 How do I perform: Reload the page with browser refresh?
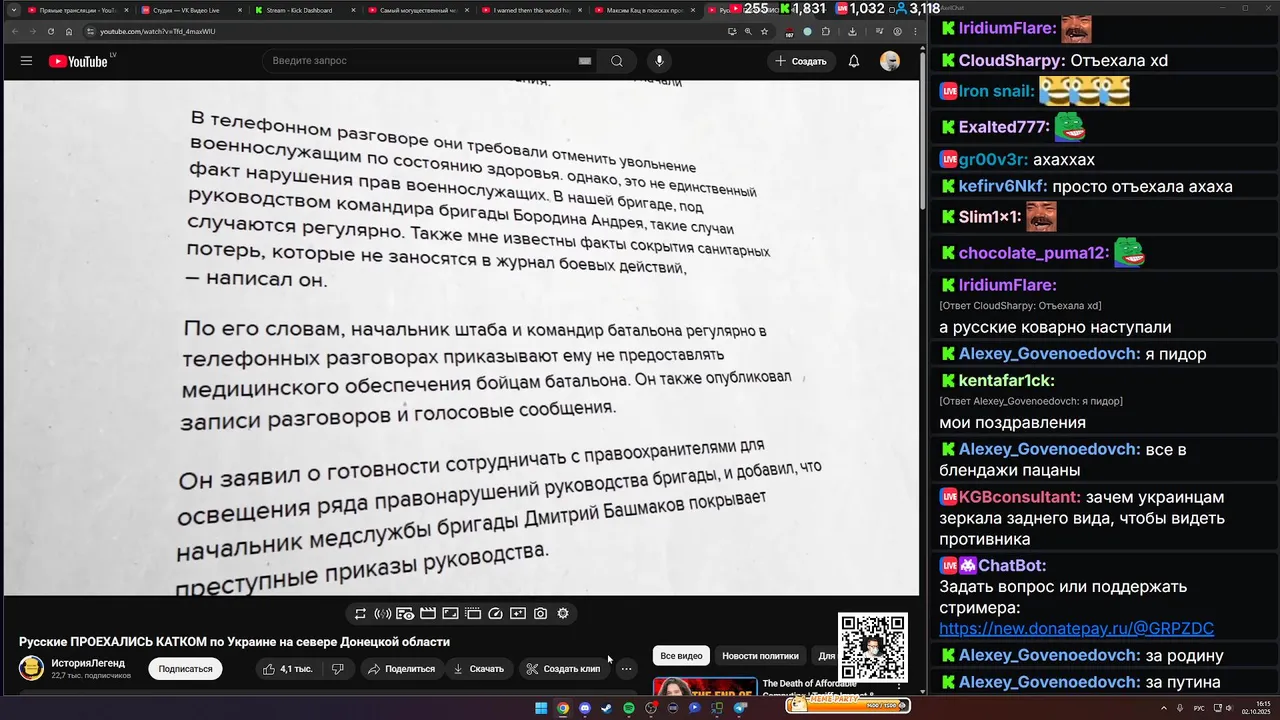tap(51, 31)
